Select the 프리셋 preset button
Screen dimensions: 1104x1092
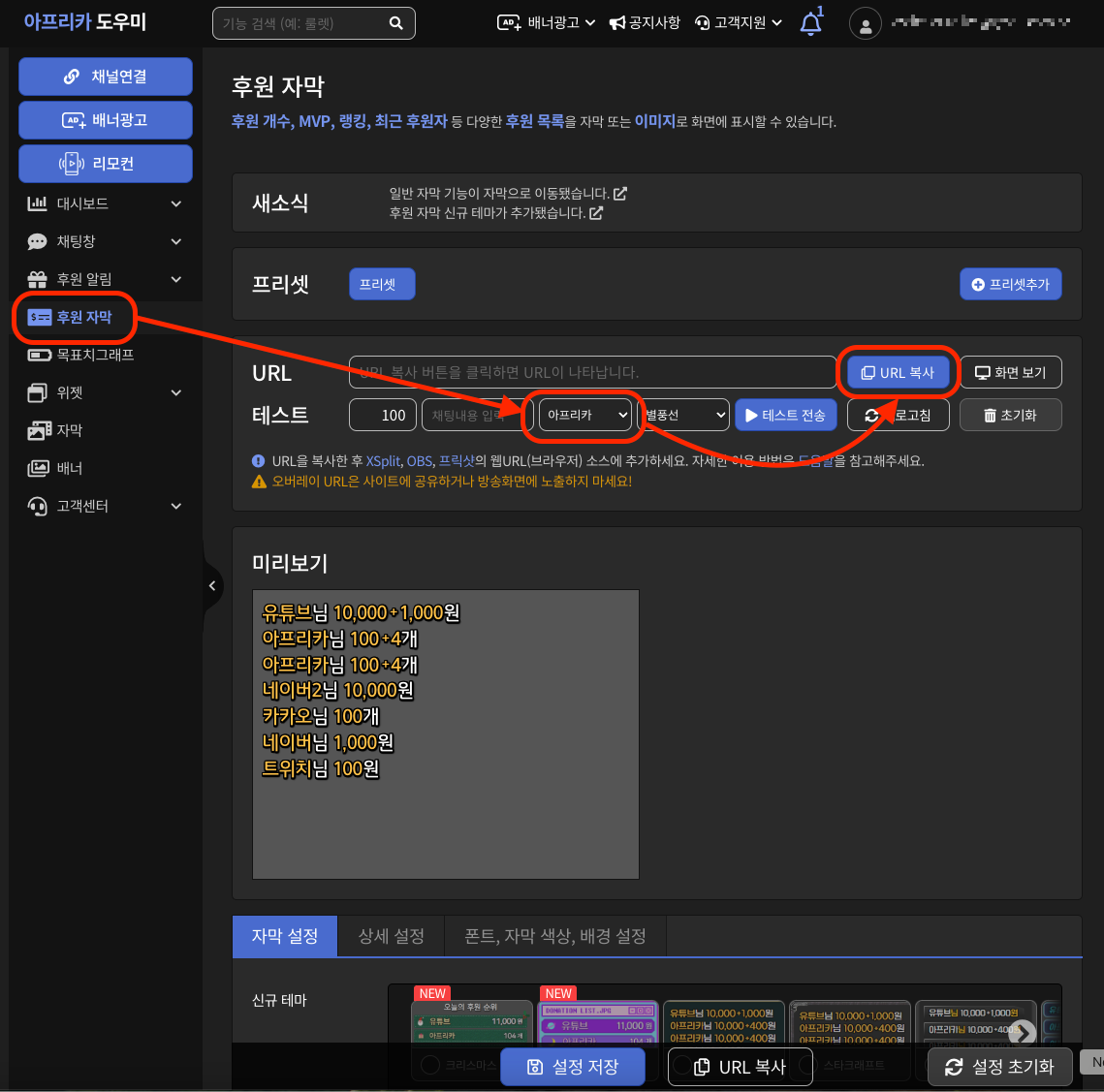tap(382, 285)
